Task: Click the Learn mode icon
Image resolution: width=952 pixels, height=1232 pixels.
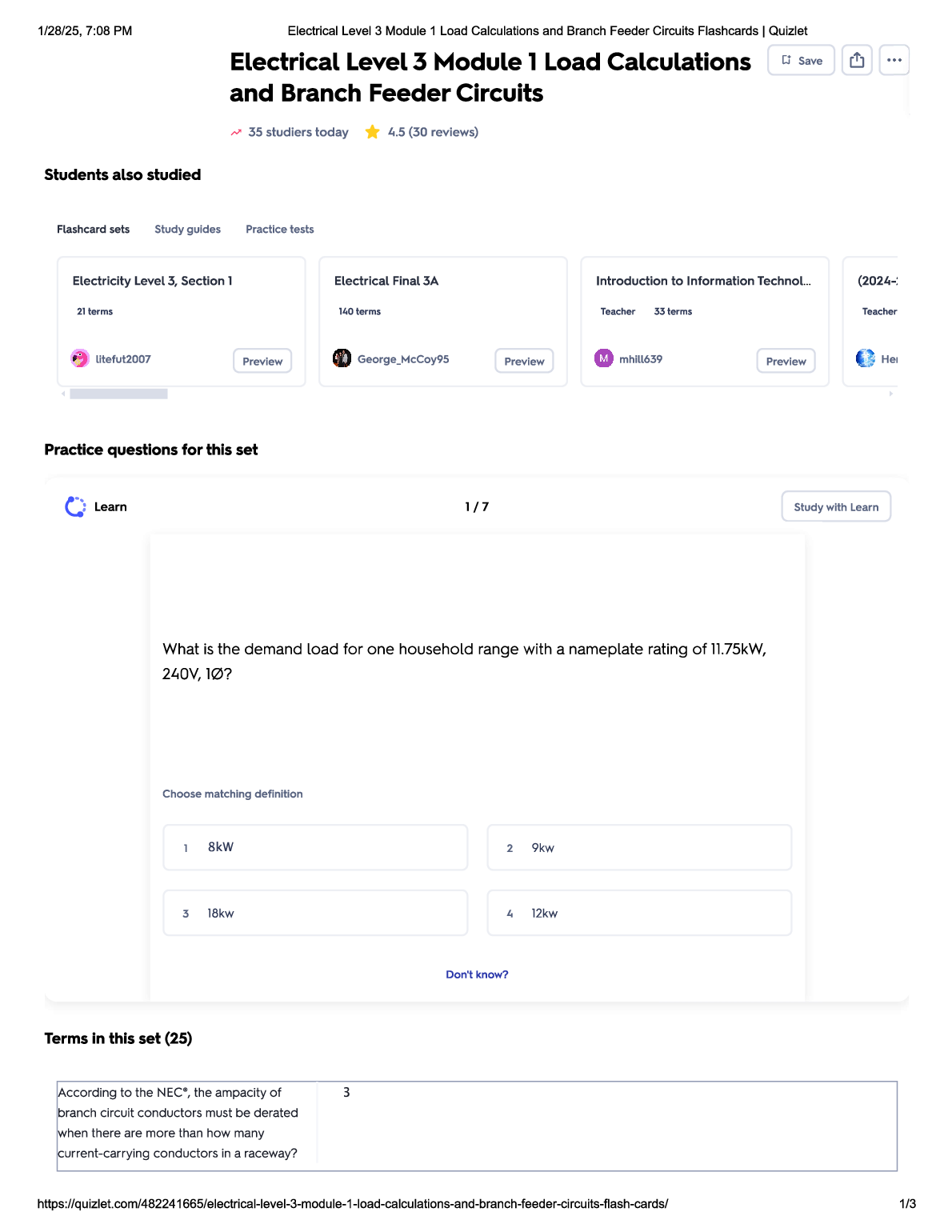Action: (x=75, y=506)
